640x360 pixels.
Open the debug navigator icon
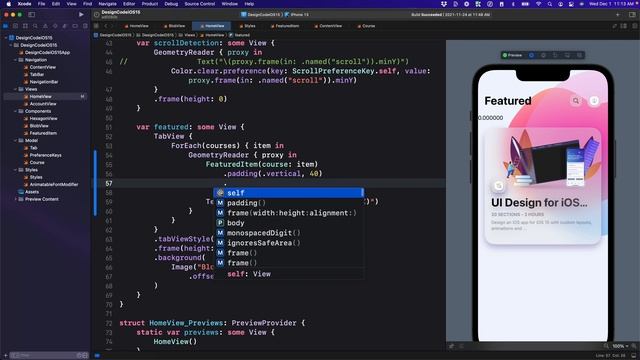(x=65, y=26)
